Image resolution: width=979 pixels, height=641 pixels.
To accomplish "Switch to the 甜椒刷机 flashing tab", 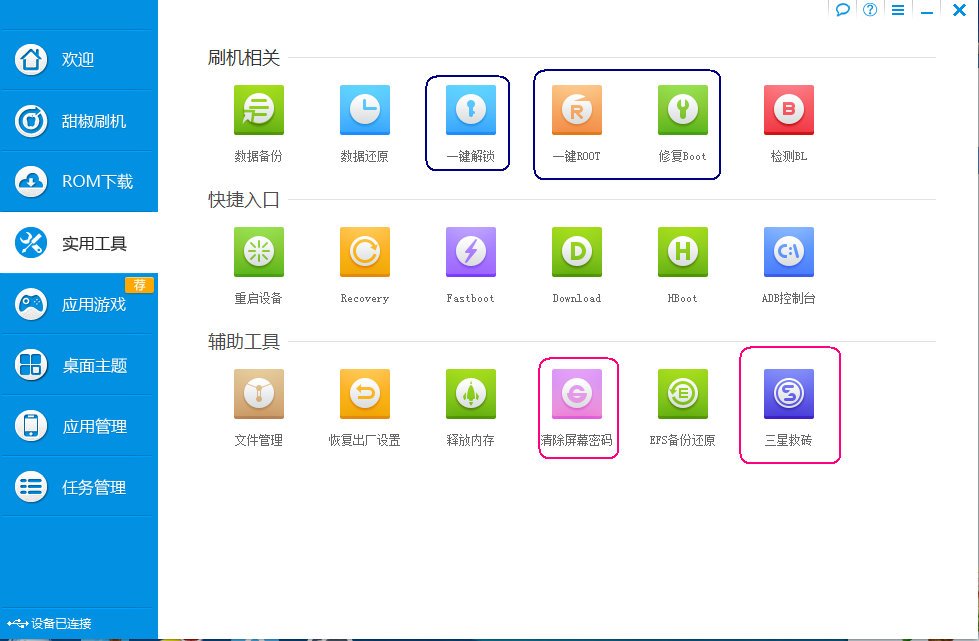I will pos(79,120).
